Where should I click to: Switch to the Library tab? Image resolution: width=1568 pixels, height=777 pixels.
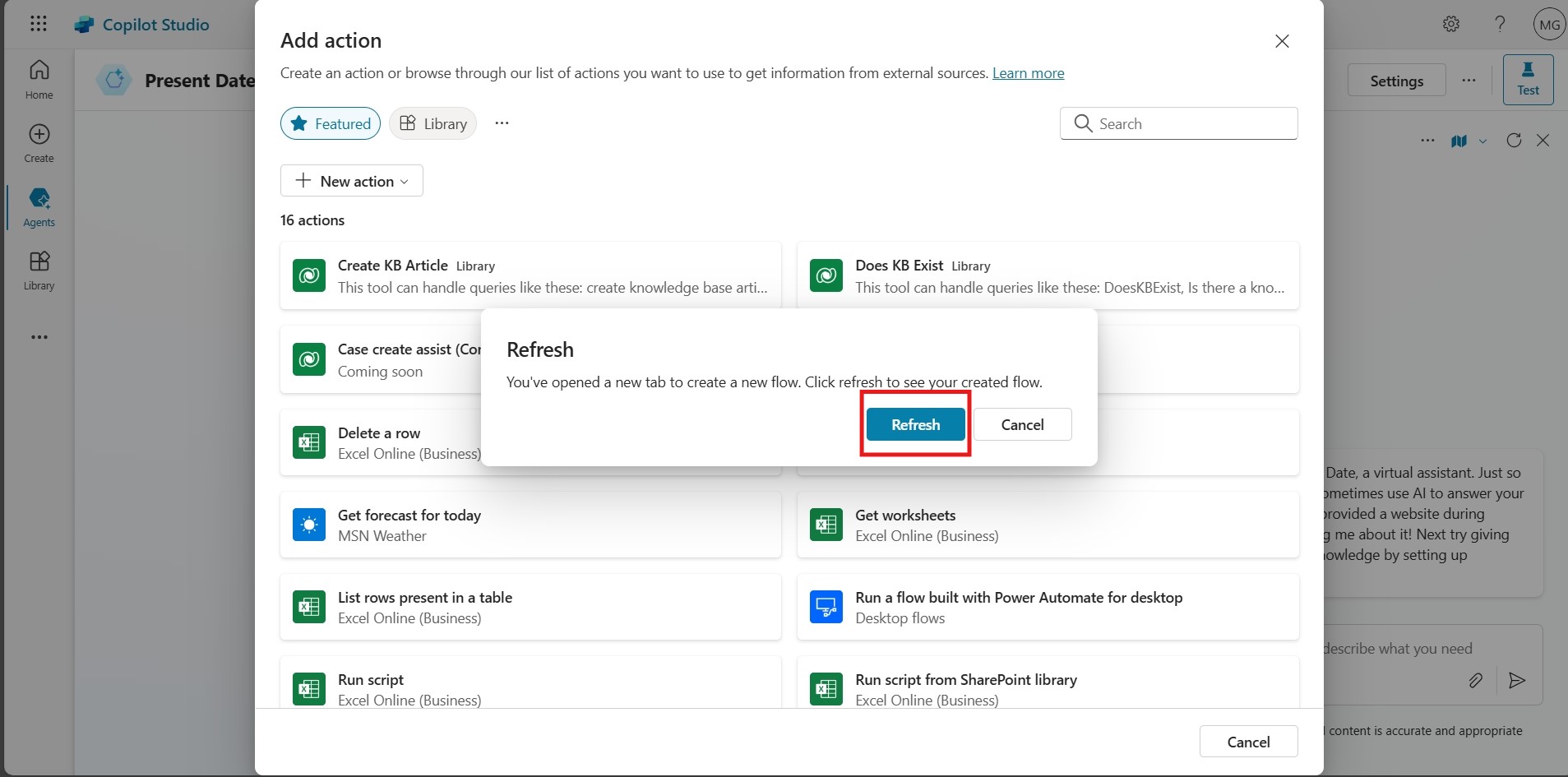click(433, 123)
